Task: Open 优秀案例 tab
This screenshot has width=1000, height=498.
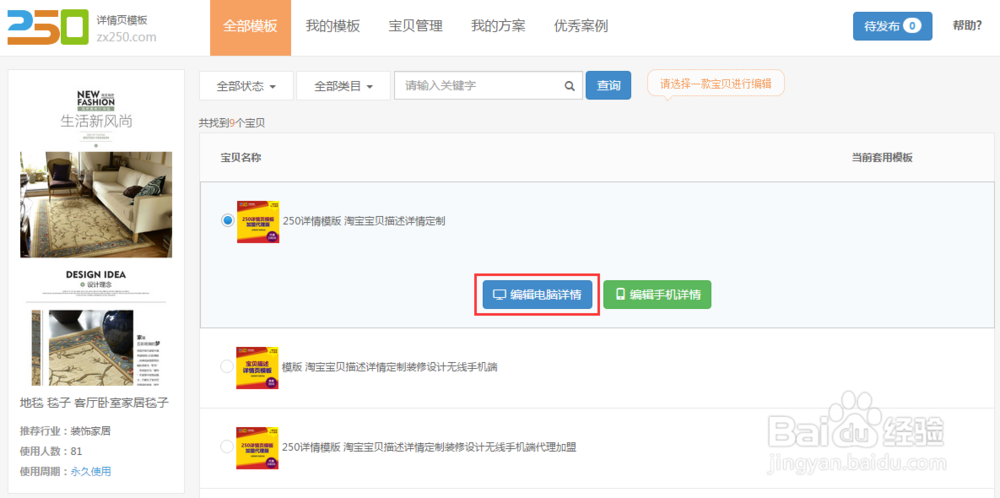Action: click(x=581, y=27)
